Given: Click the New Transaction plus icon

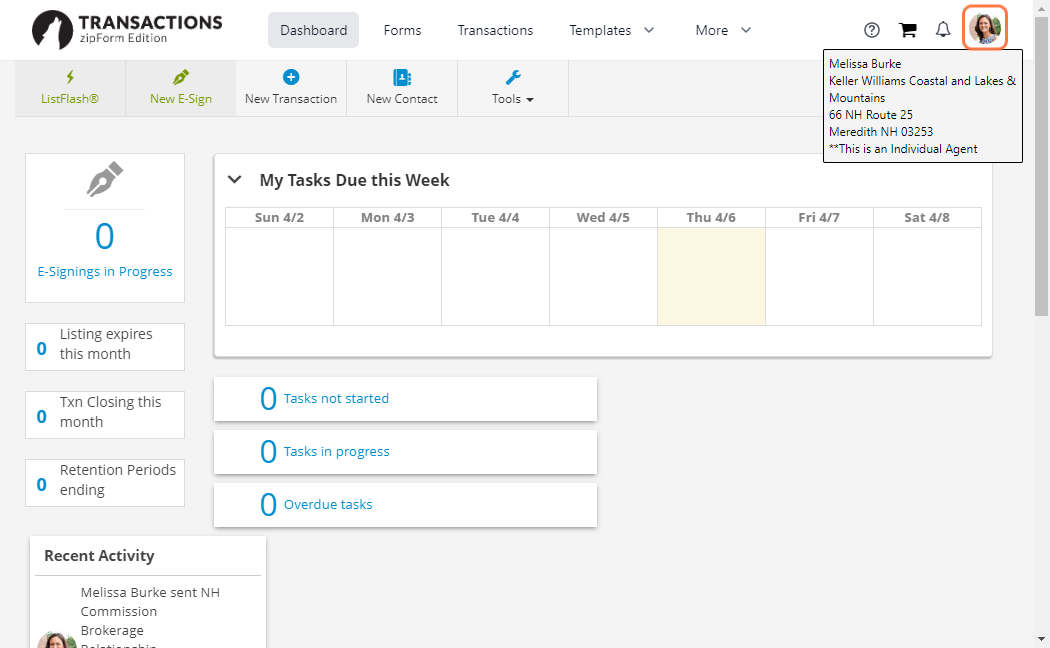Looking at the screenshot, I should pos(291,77).
